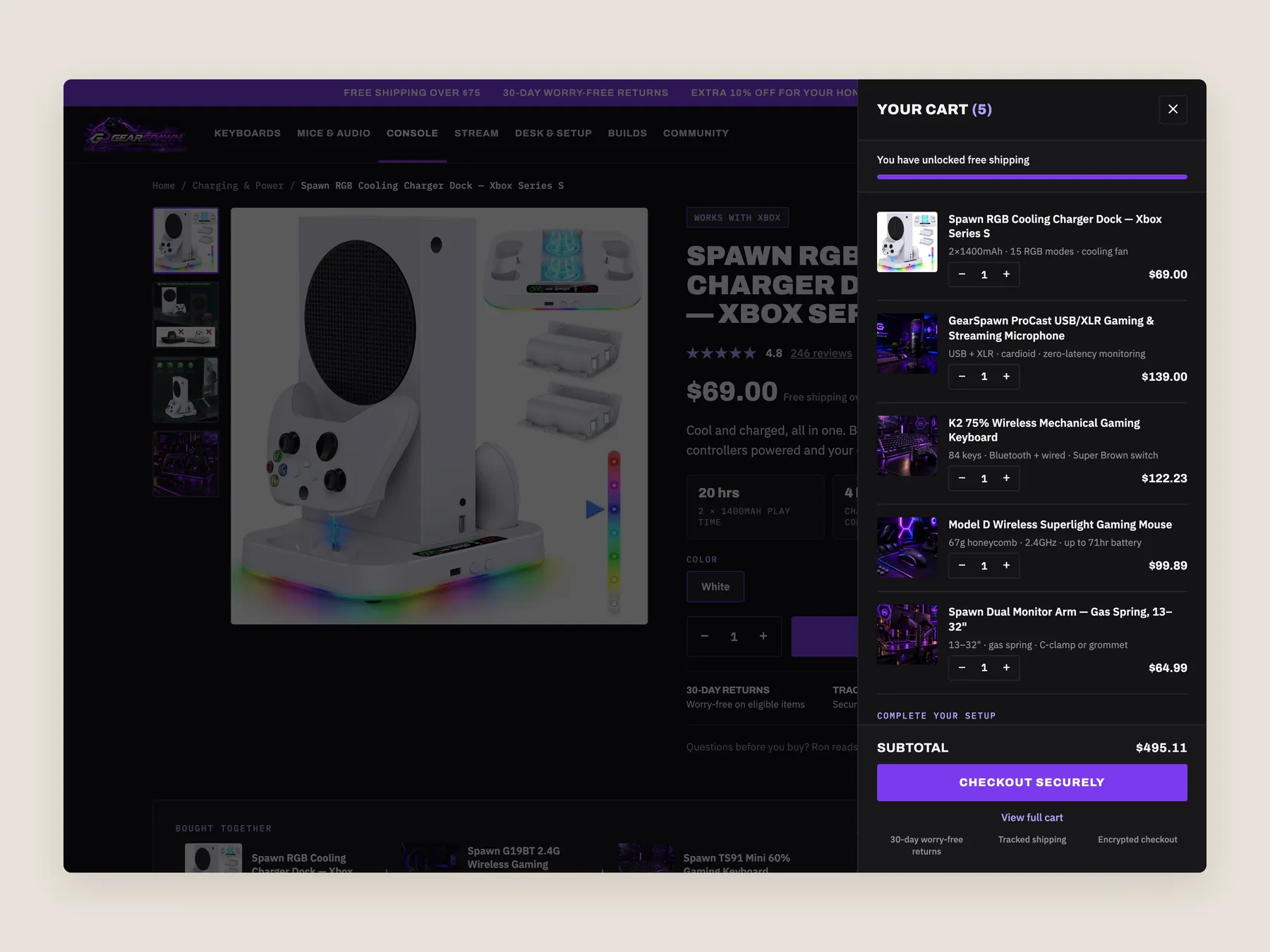This screenshot has height=952, width=1270.
Task: Select third gallery thumbnail with green dots
Action: 186,389
